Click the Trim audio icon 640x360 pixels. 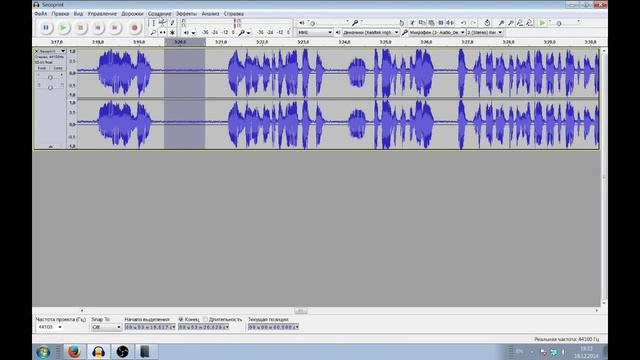click(441, 23)
